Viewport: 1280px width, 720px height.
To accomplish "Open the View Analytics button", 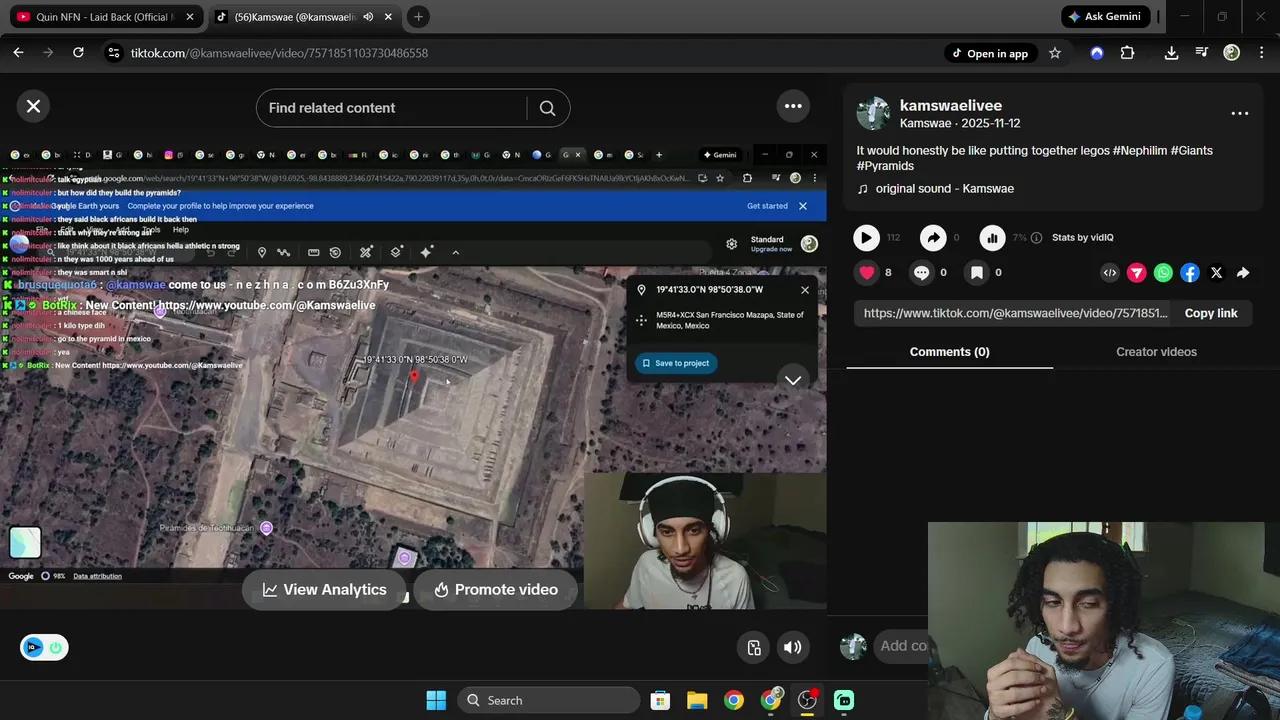I will pos(324,589).
